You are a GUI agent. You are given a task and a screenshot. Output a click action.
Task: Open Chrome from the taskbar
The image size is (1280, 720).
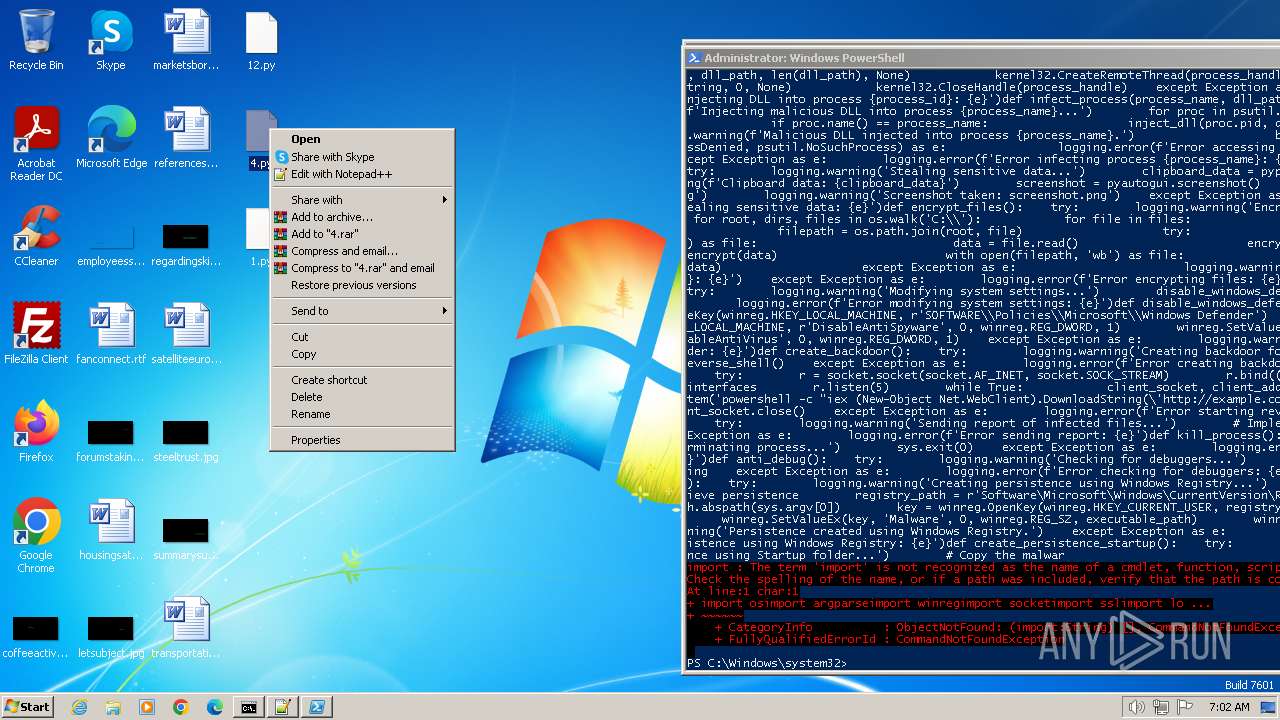coord(181,707)
